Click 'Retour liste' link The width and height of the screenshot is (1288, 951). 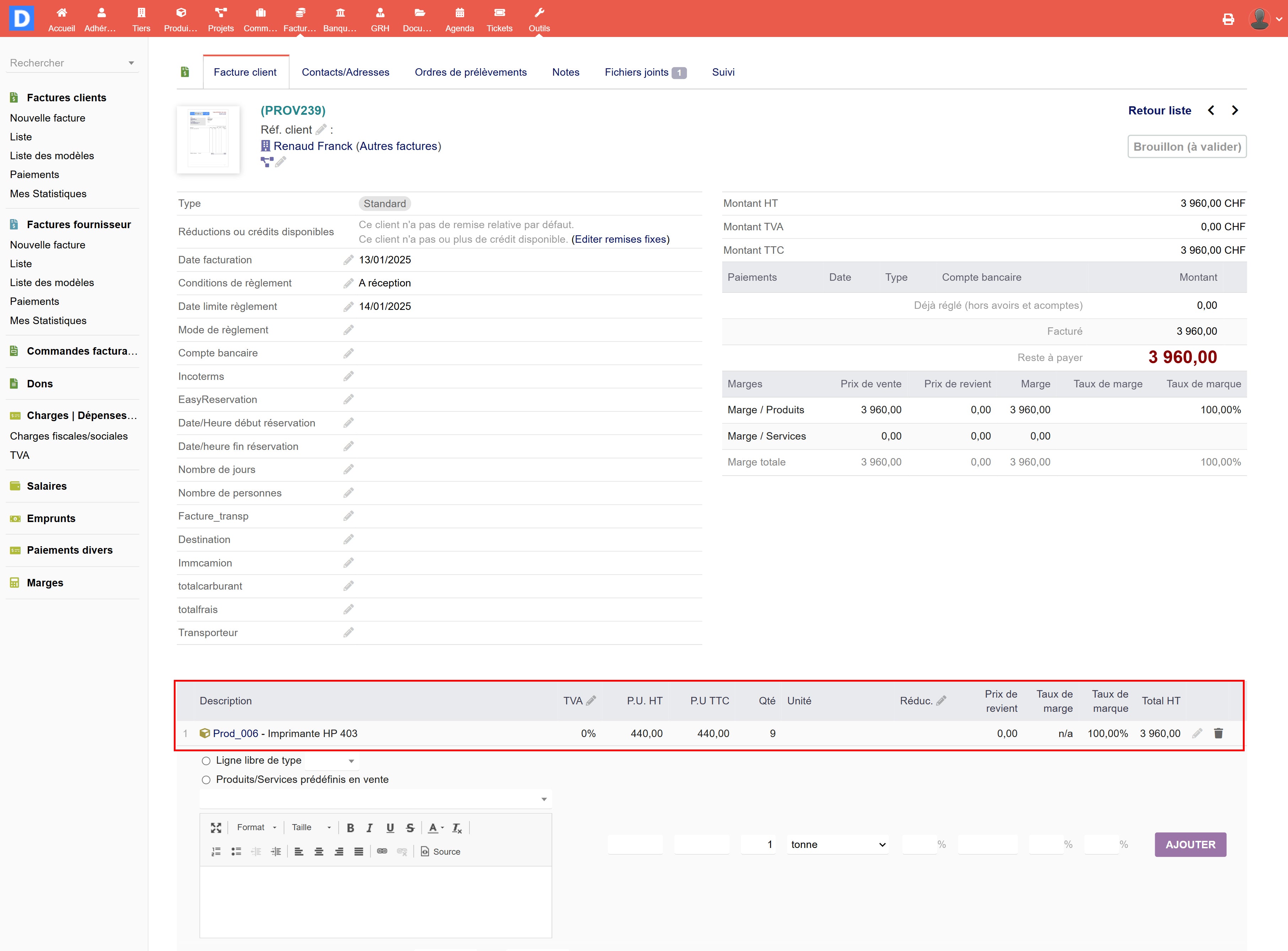click(1159, 111)
